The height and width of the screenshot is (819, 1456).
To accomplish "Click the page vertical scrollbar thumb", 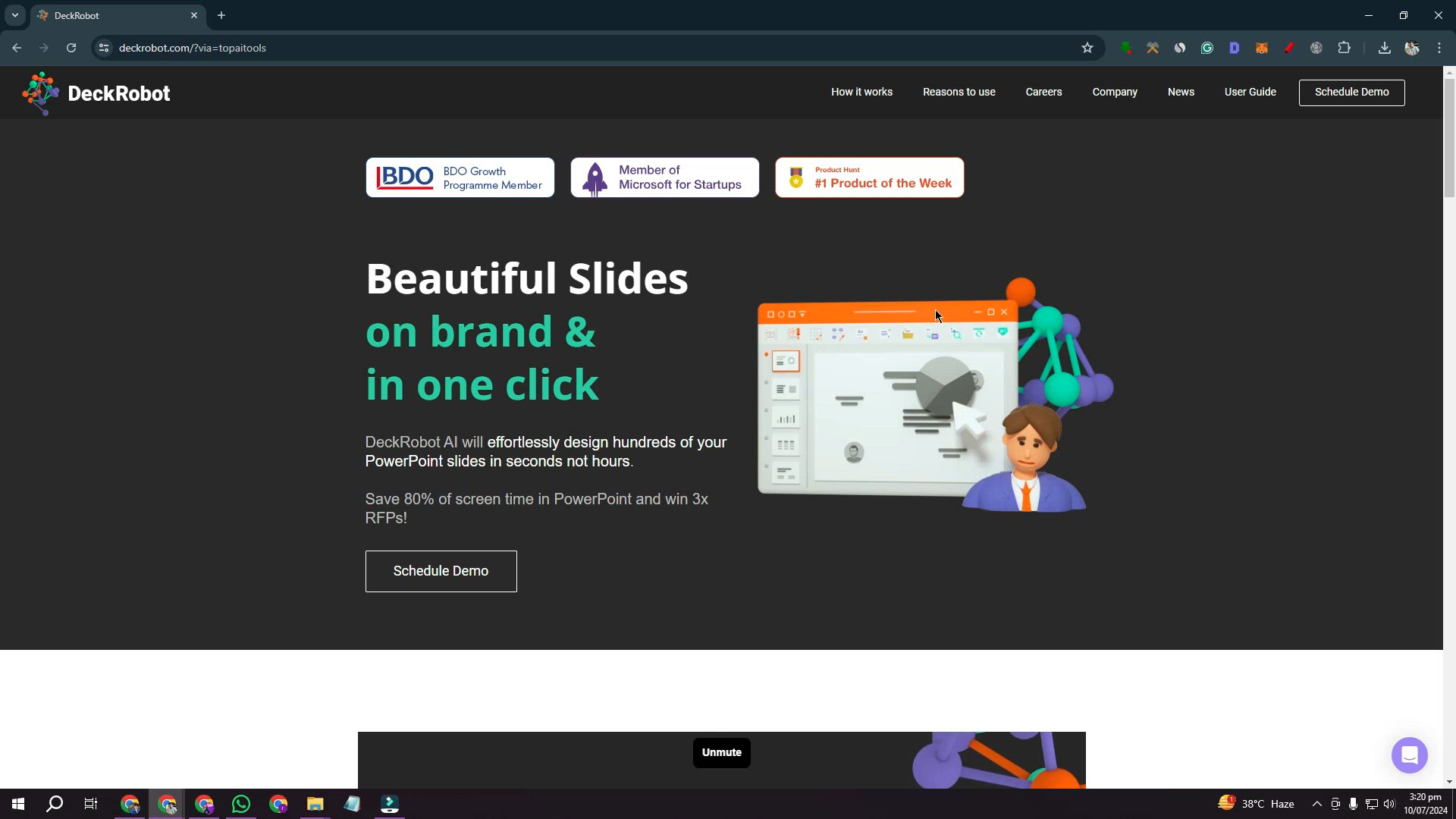I will click(x=1449, y=136).
